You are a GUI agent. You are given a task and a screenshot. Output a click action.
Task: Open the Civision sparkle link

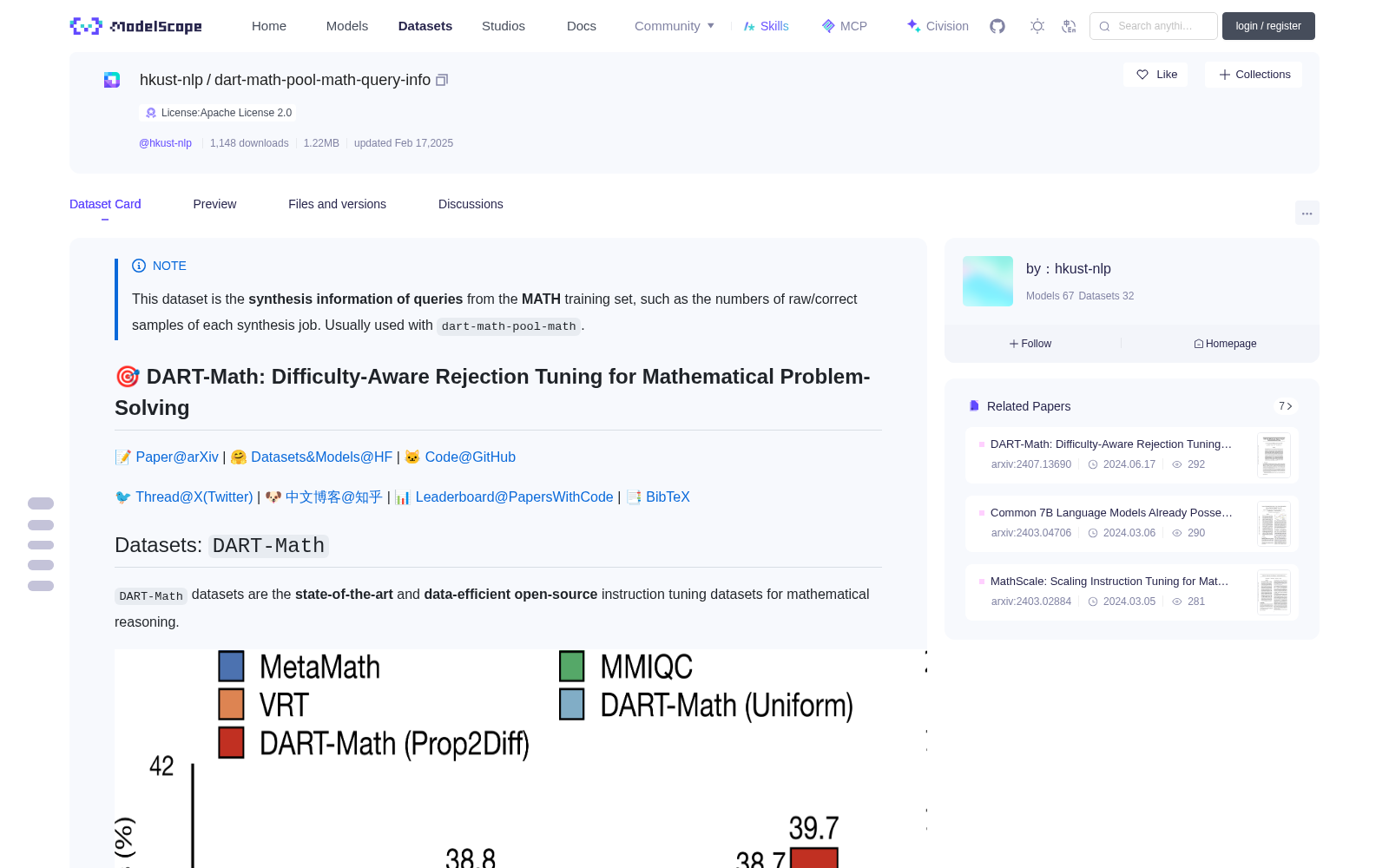point(938,26)
